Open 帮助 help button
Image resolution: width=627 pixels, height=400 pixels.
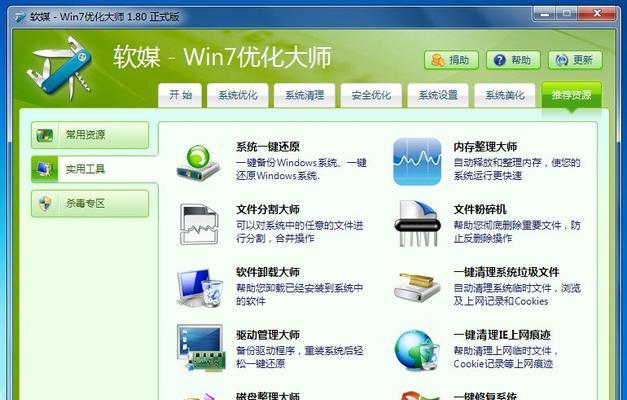(x=513, y=60)
